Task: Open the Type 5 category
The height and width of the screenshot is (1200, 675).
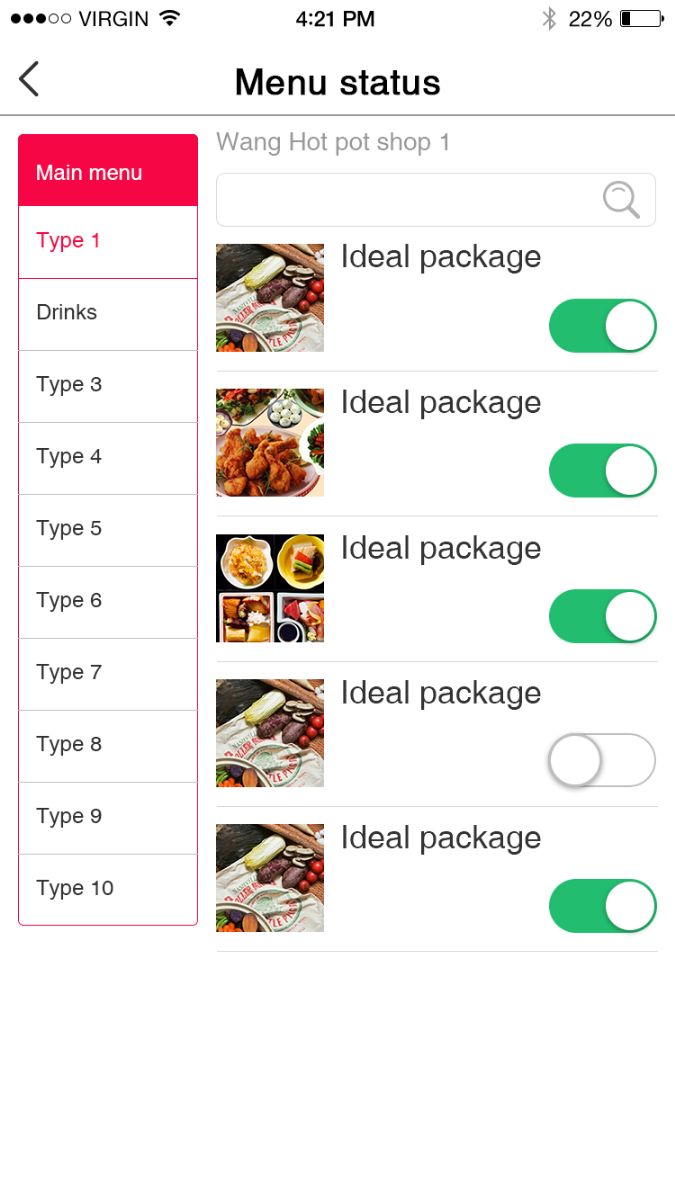Action: pos(108,529)
